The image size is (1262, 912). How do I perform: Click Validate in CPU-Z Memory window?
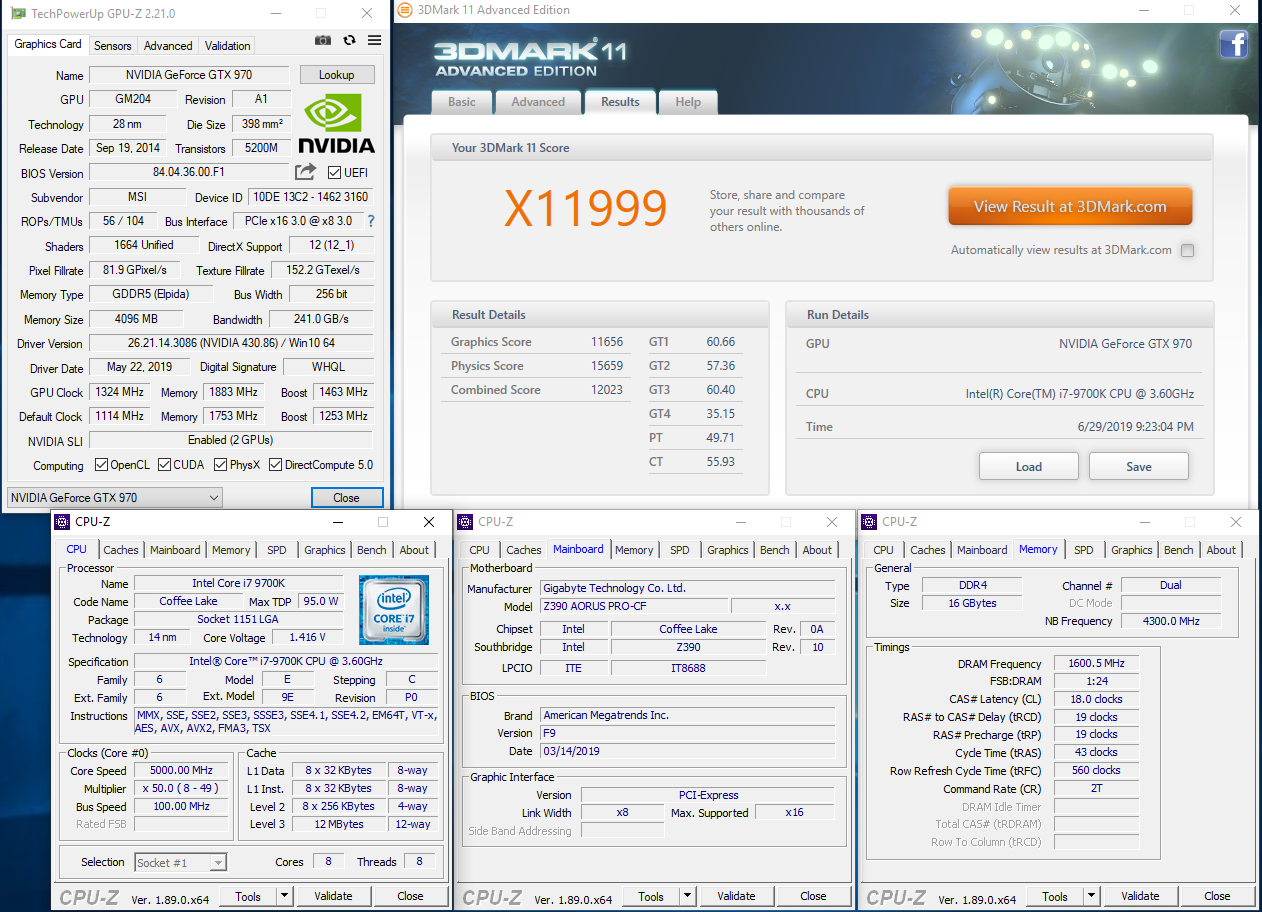click(x=1140, y=896)
